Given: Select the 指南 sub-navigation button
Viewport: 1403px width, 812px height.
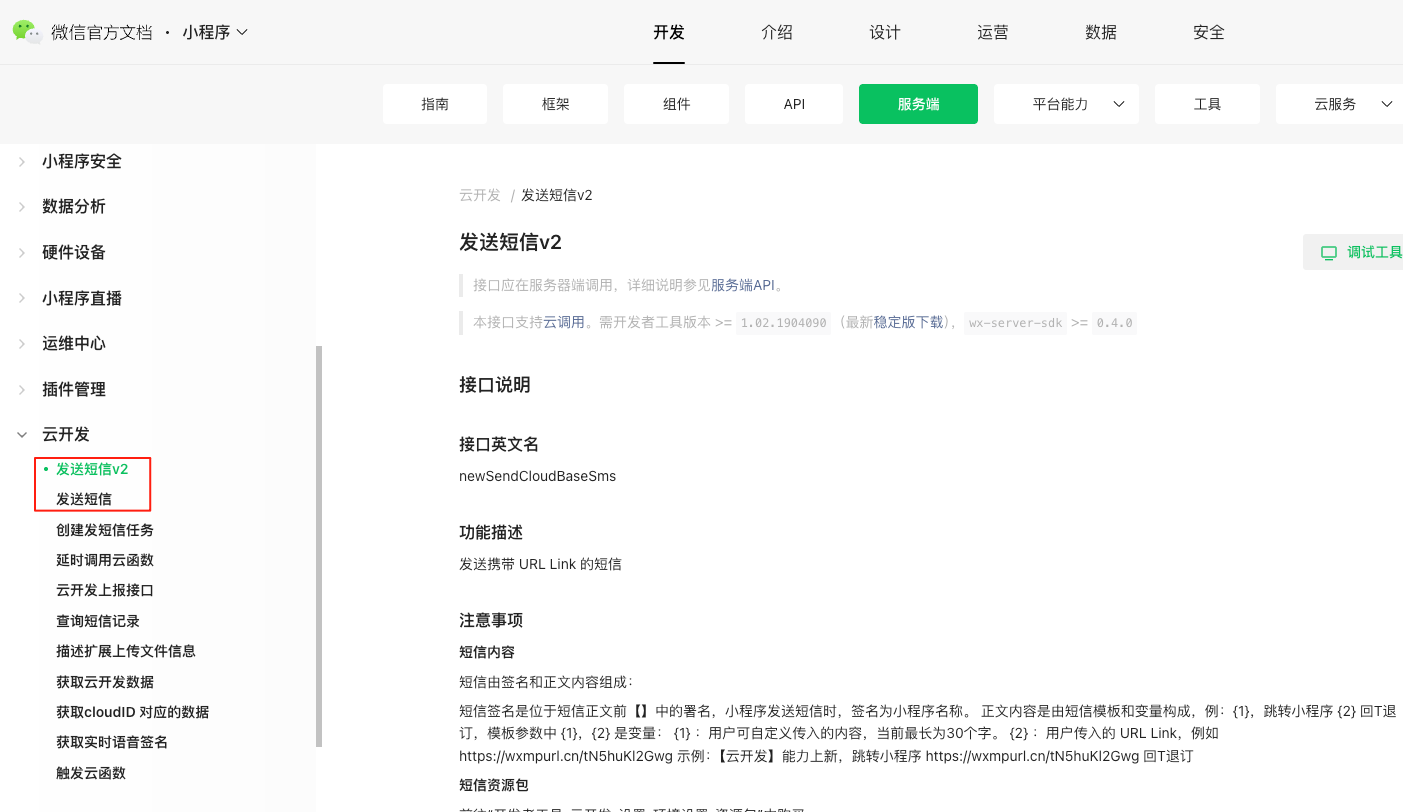Looking at the screenshot, I should (435, 104).
